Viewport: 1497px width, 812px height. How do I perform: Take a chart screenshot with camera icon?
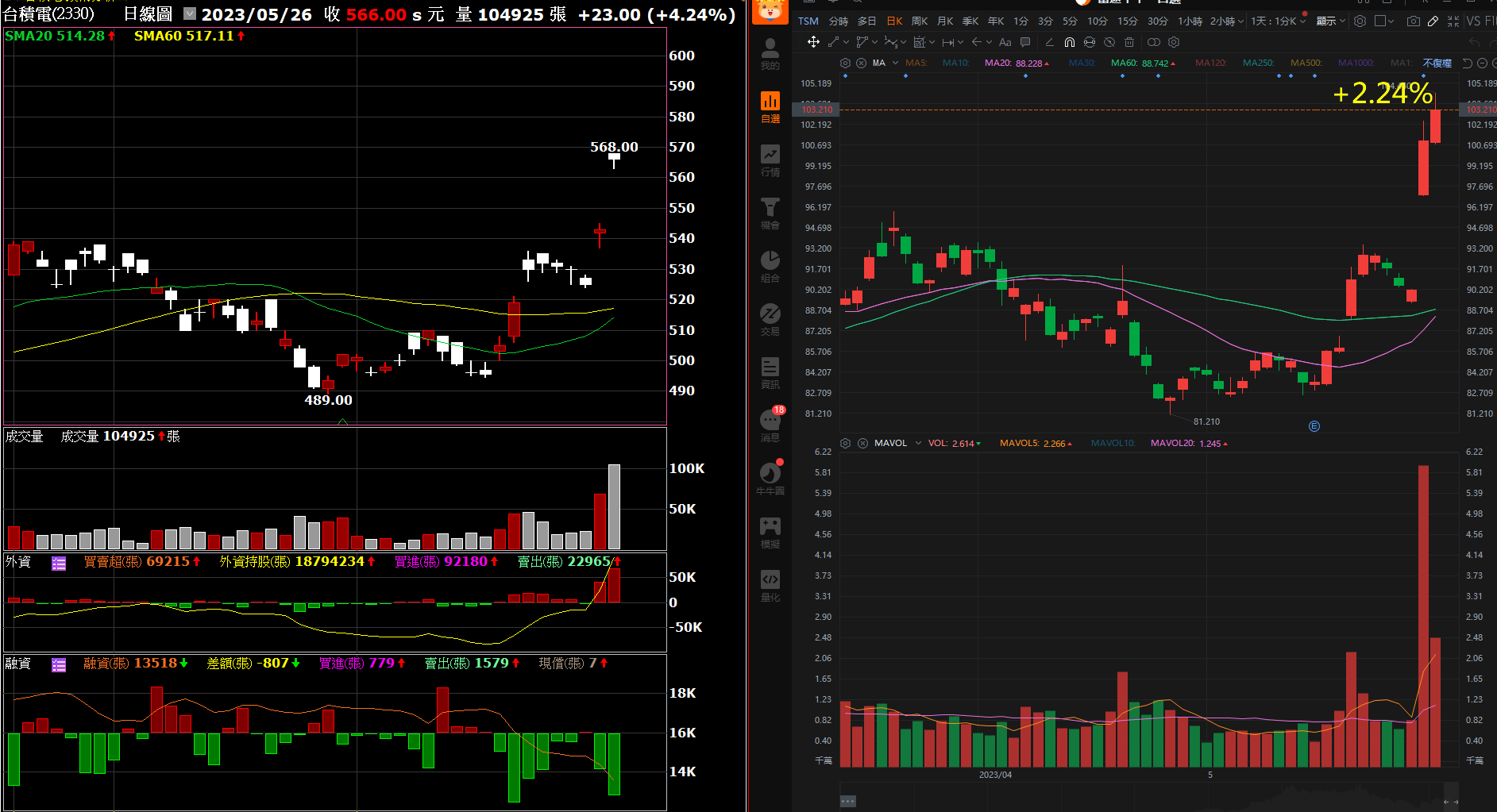1413,21
